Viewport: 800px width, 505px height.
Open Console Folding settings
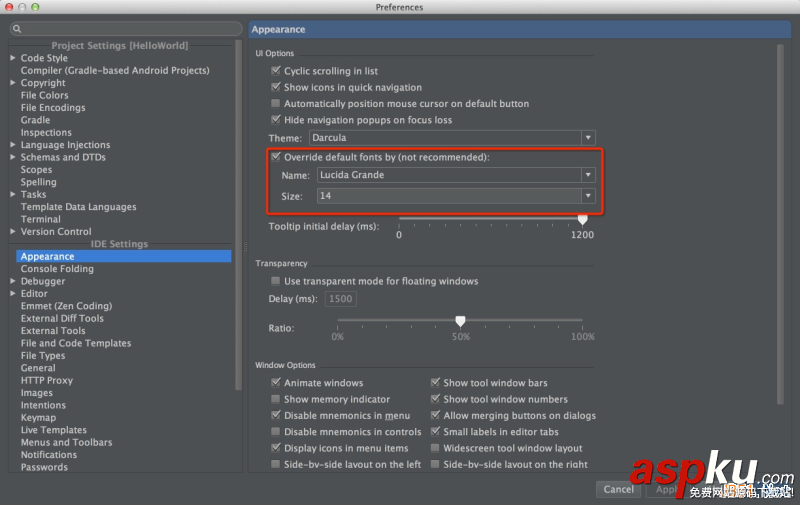click(x=57, y=269)
